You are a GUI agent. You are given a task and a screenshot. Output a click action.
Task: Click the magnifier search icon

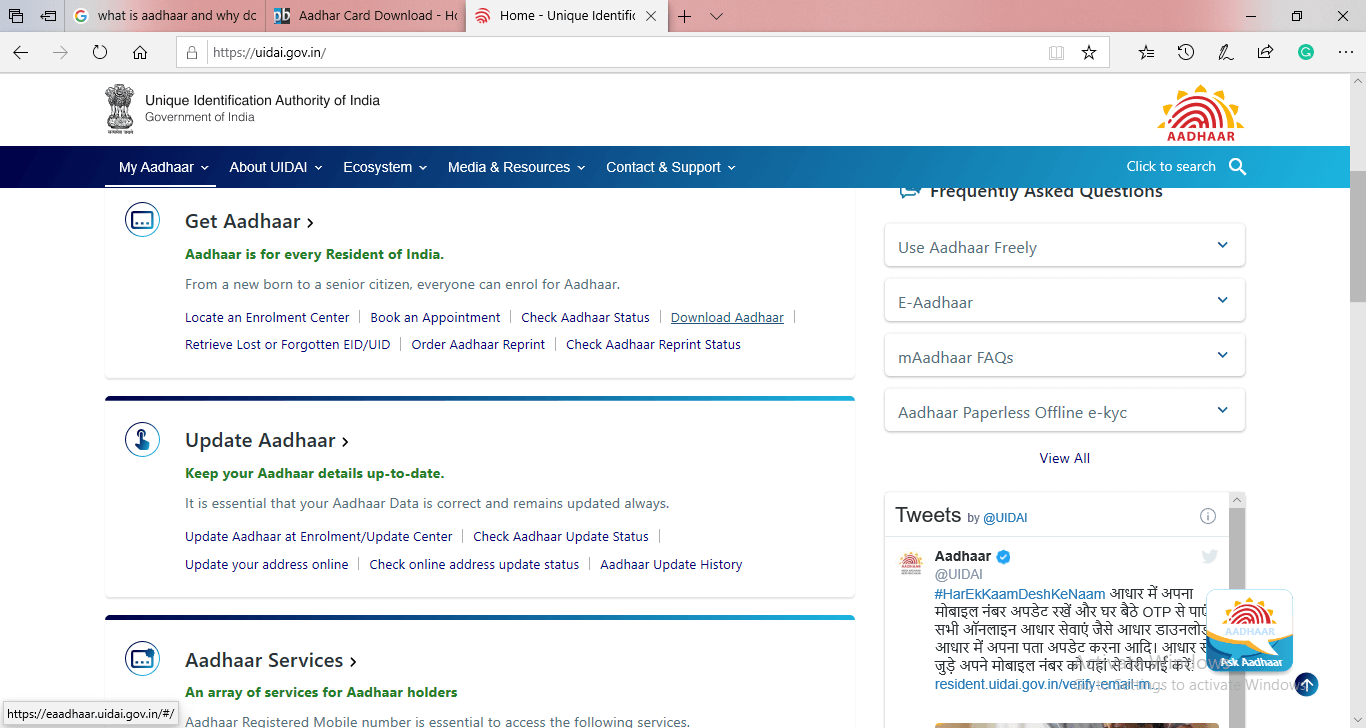(x=1237, y=167)
